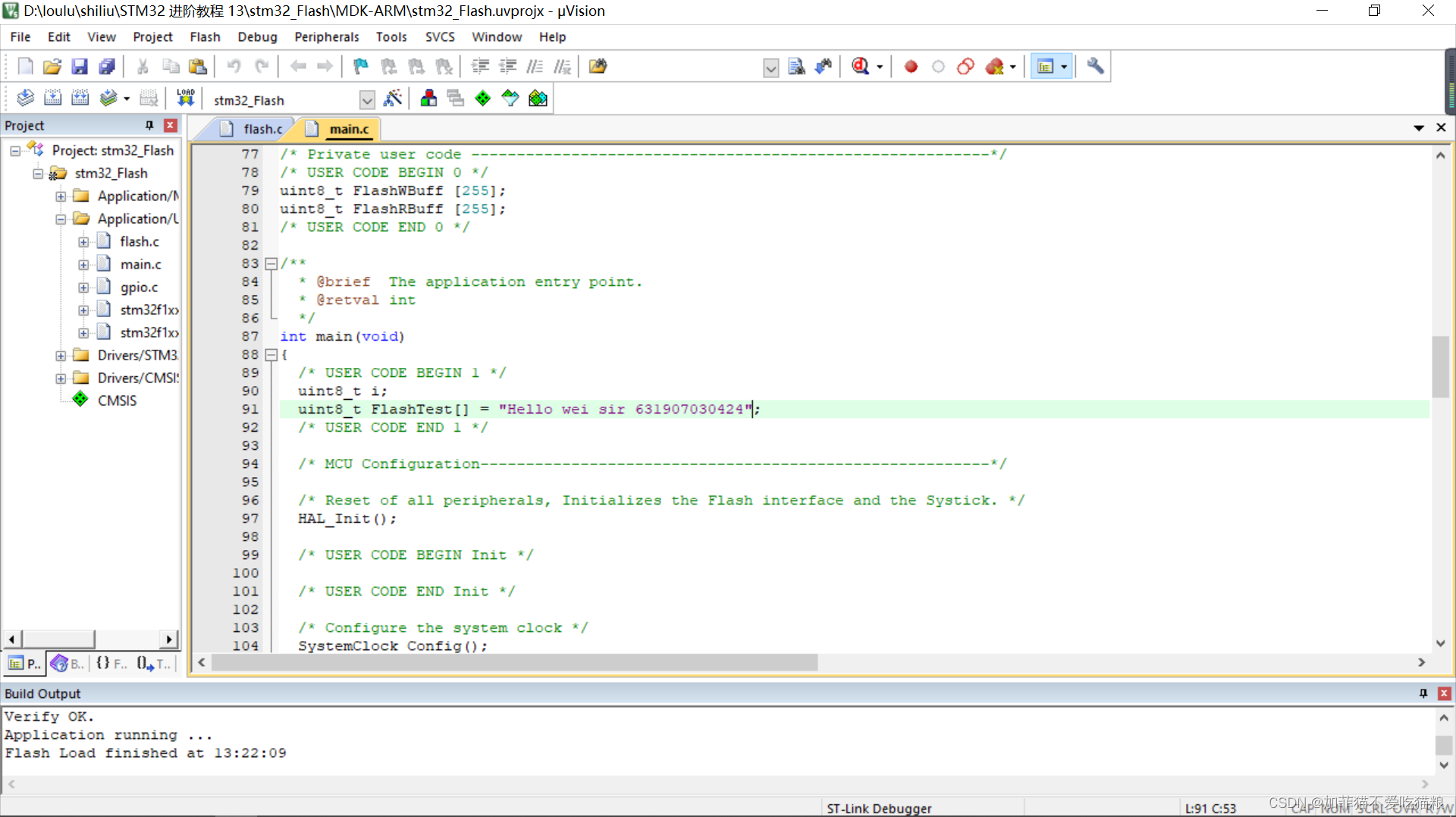Place cursor on line 97 HAL_Init call
Image resolution: width=1456 pixels, height=817 pixels.
(347, 519)
